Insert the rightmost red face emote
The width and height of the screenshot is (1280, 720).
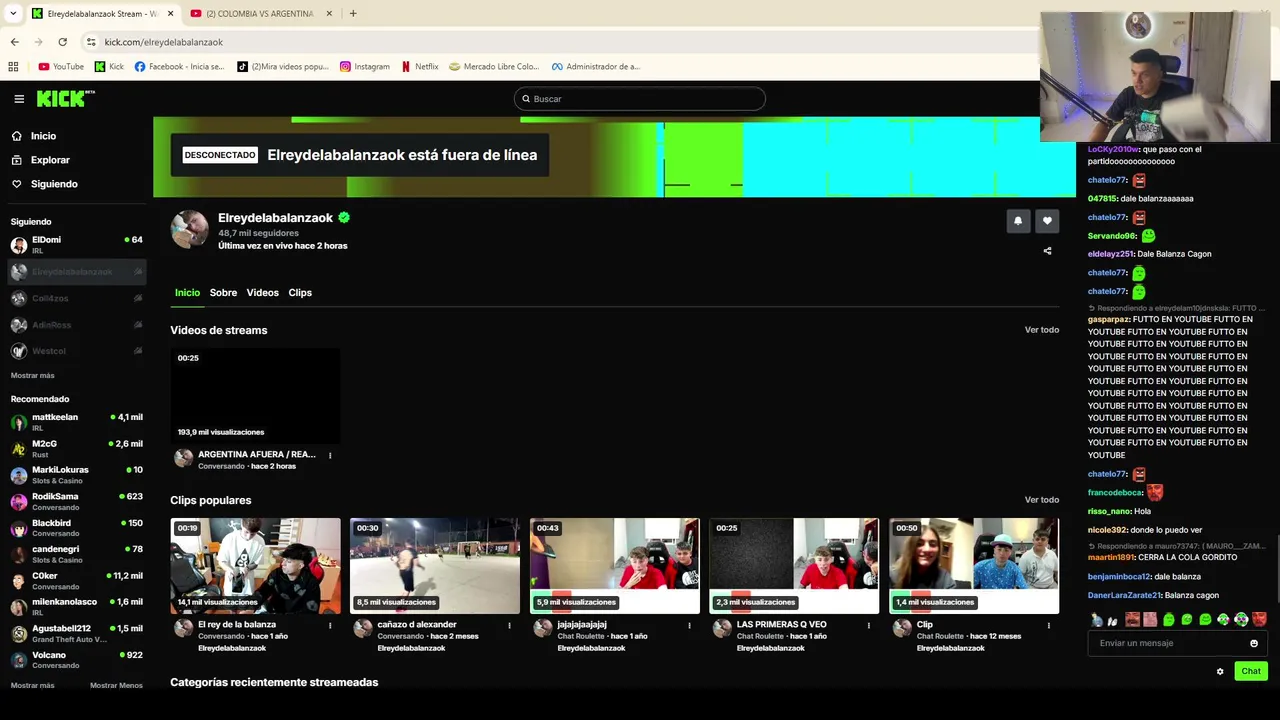tap(1259, 620)
